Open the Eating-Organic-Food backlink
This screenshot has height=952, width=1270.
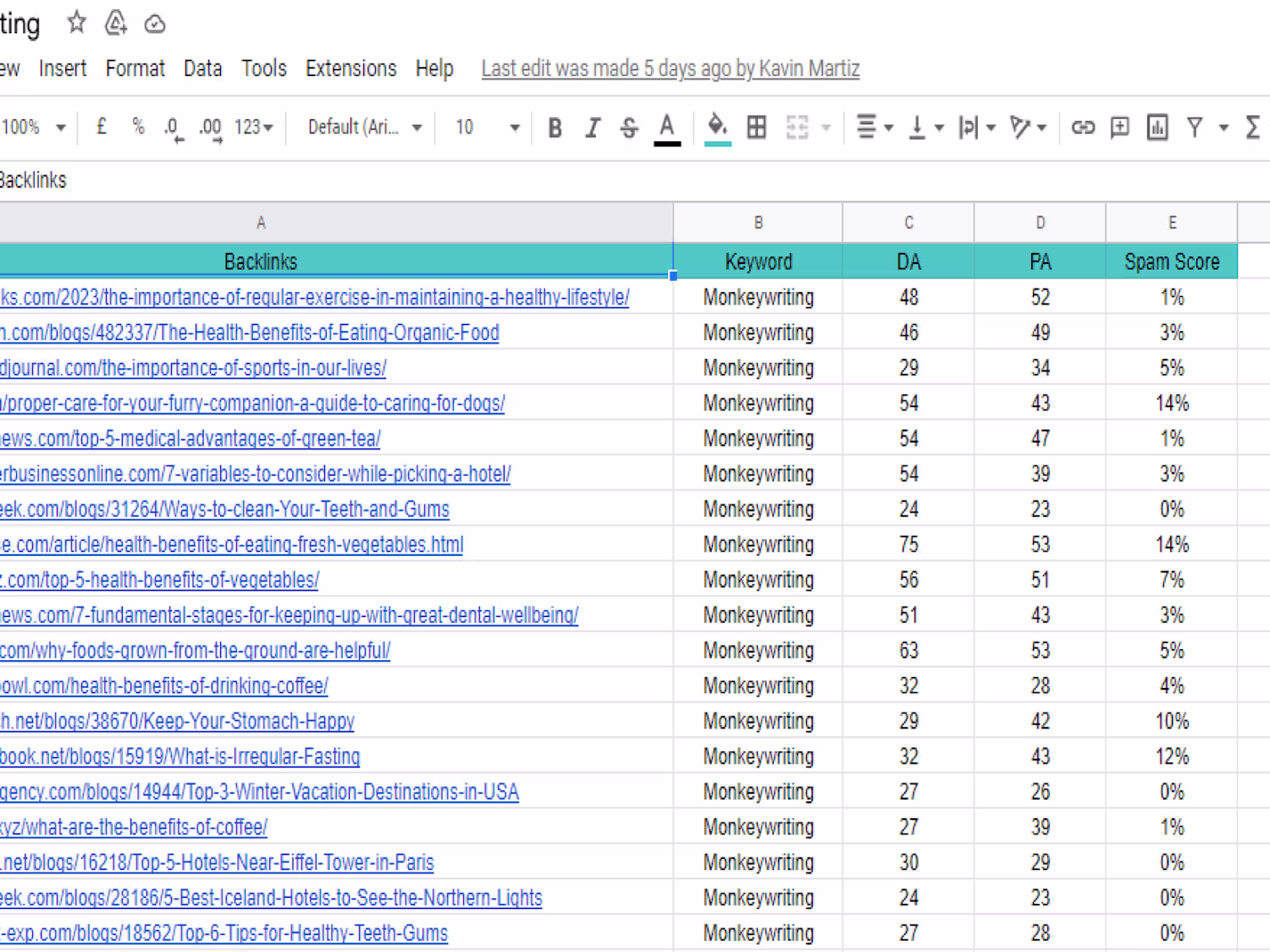coord(250,333)
